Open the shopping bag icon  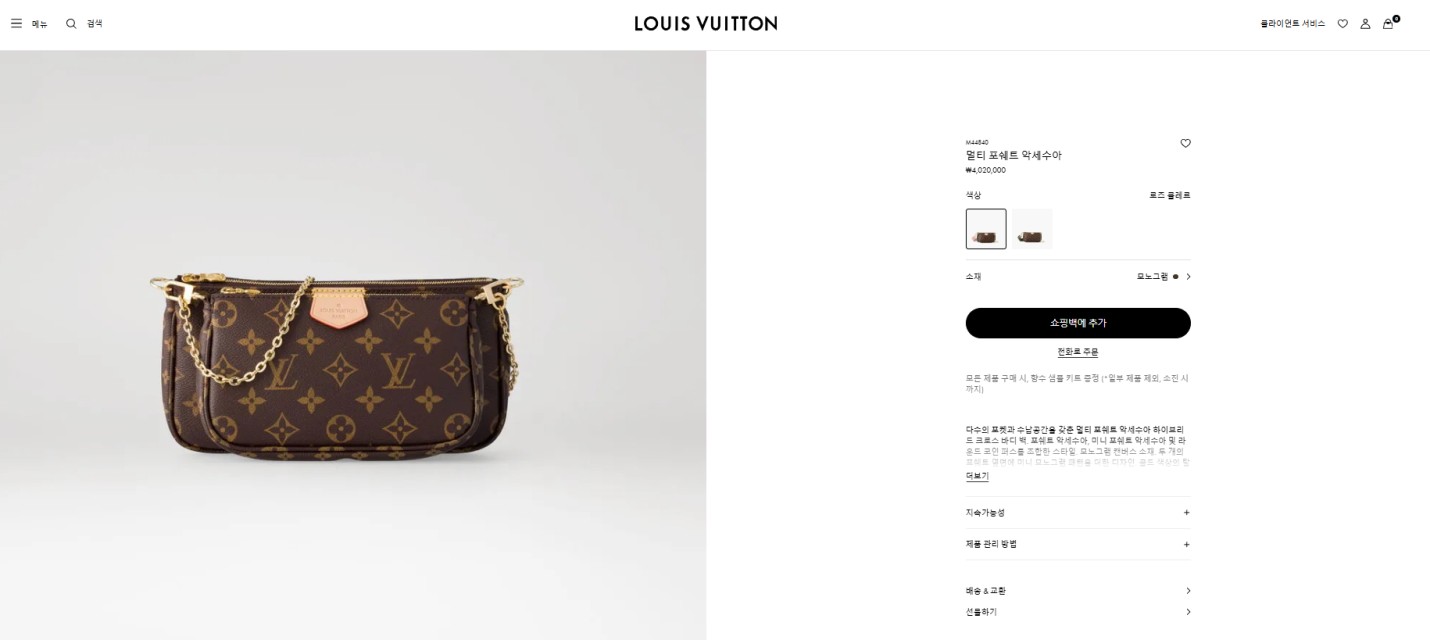point(1388,23)
